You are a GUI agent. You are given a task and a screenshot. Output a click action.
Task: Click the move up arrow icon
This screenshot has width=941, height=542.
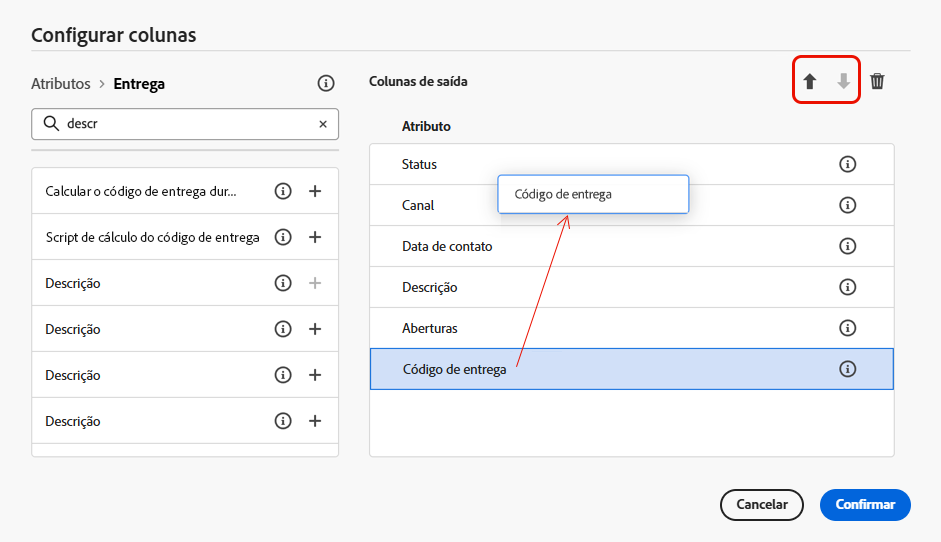pyautogui.click(x=810, y=81)
